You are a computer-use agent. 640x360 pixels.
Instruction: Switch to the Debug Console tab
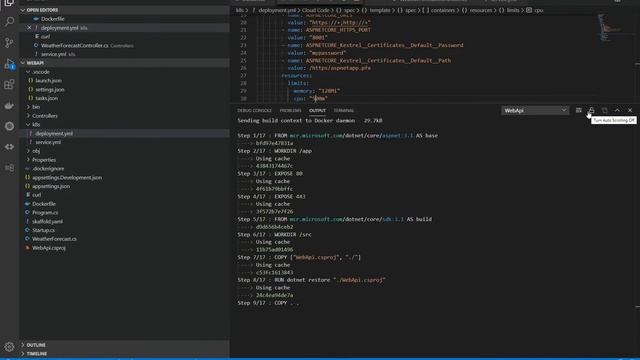point(254,111)
